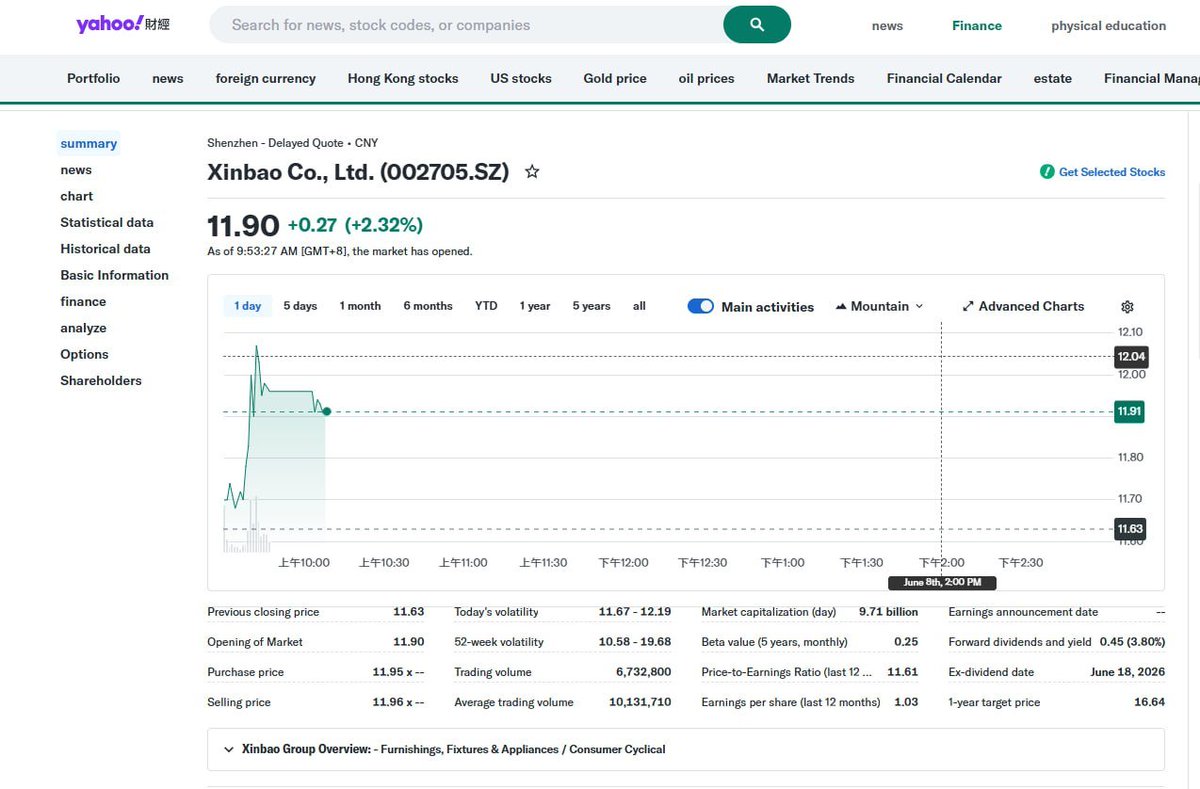Select the 5 days range
The width and height of the screenshot is (1200, 789).
[300, 306]
